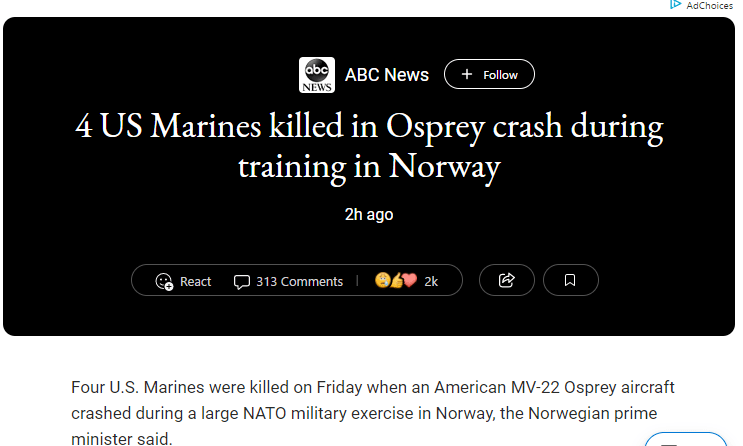The width and height of the screenshot is (743, 446).
Task: Click the "2h ago" timestamp
Action: pyautogui.click(x=369, y=214)
